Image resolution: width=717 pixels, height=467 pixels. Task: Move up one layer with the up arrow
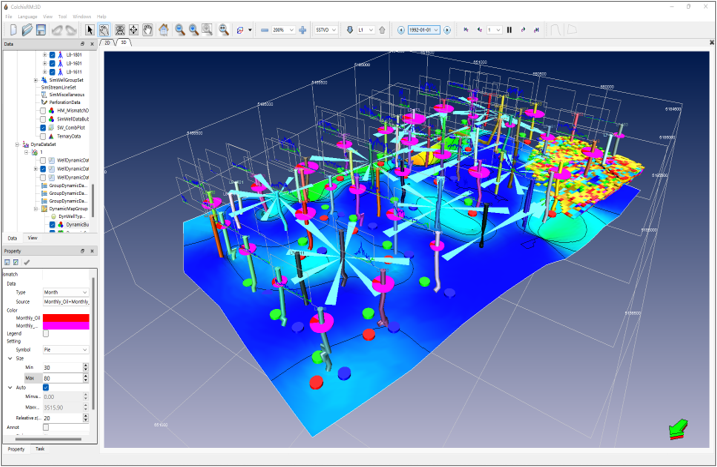pyautogui.click(x=382, y=30)
